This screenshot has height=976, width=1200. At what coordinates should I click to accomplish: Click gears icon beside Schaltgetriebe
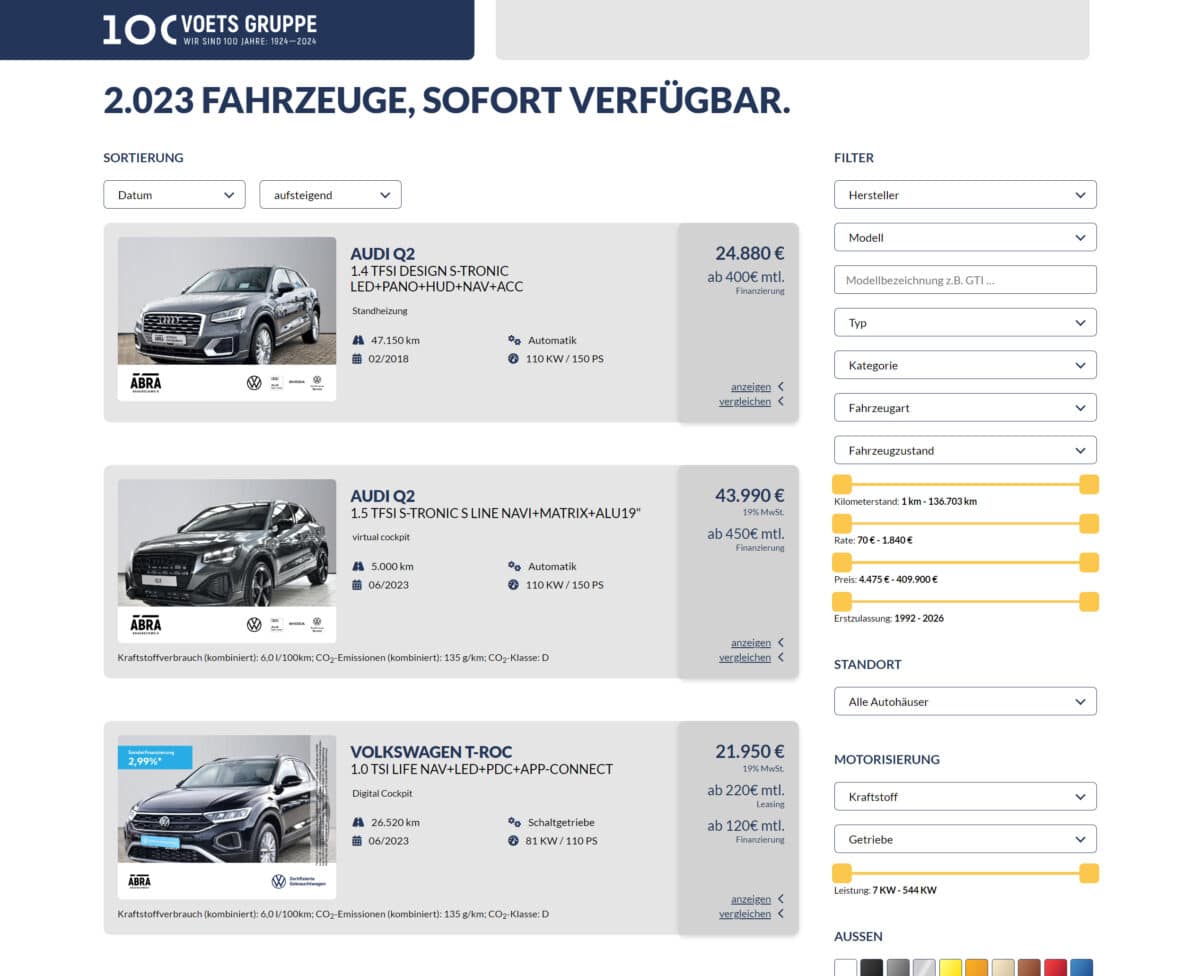click(514, 822)
